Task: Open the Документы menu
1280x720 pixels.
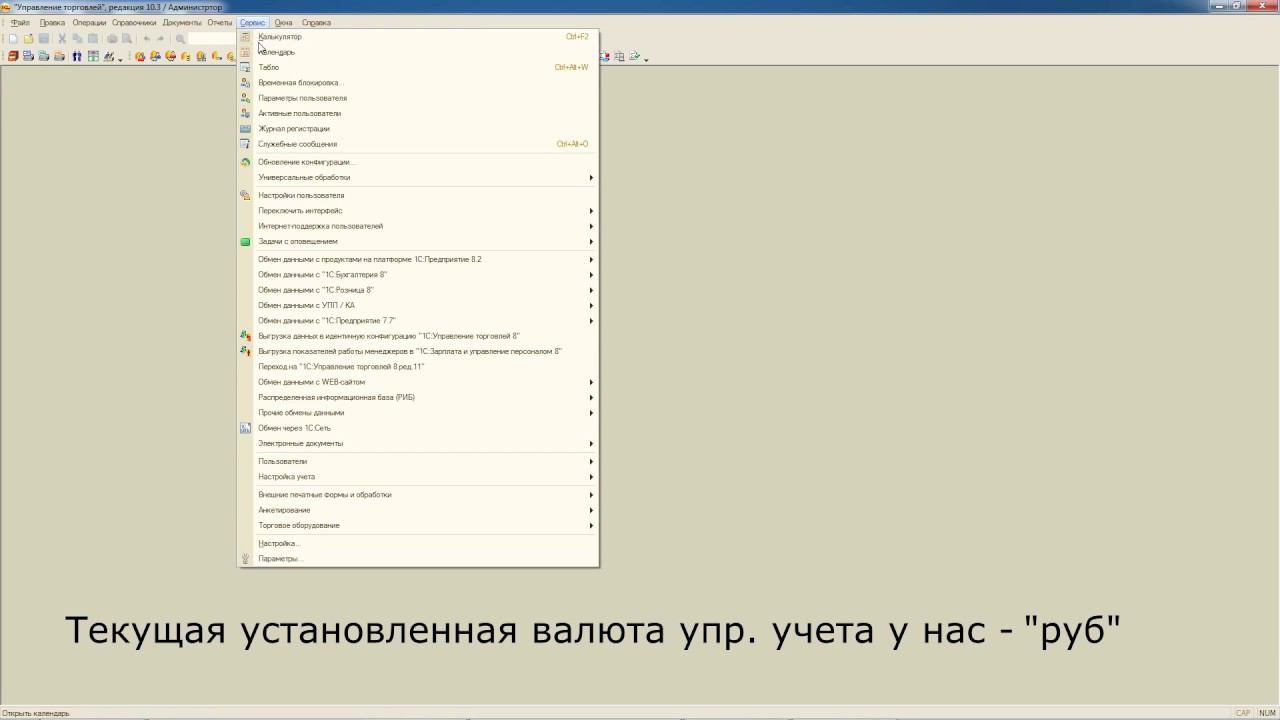Action: tap(182, 22)
